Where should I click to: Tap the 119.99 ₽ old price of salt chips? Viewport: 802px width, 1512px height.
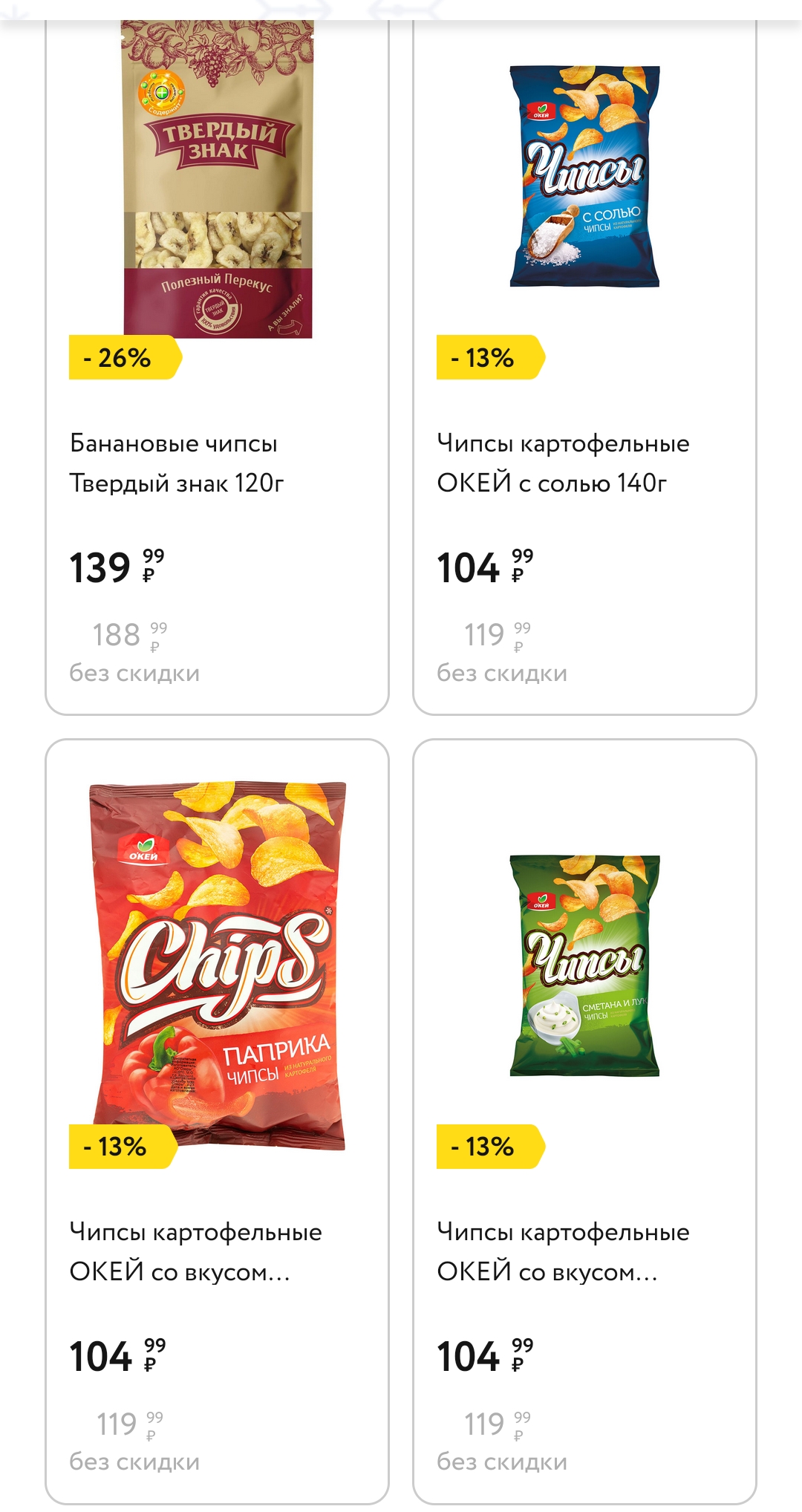(497, 635)
